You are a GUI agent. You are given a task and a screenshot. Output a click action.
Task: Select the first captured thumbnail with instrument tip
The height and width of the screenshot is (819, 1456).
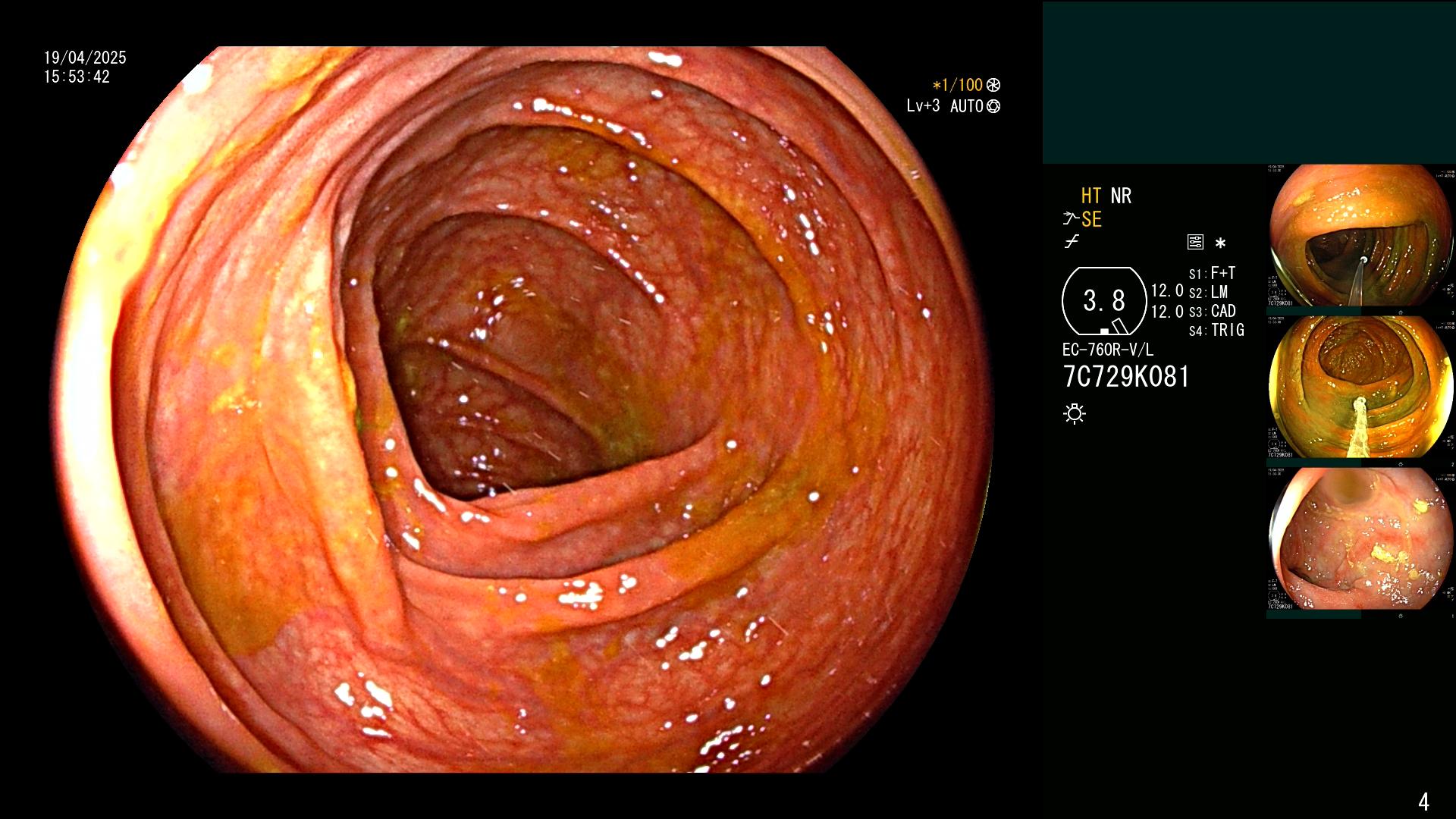(x=1361, y=236)
